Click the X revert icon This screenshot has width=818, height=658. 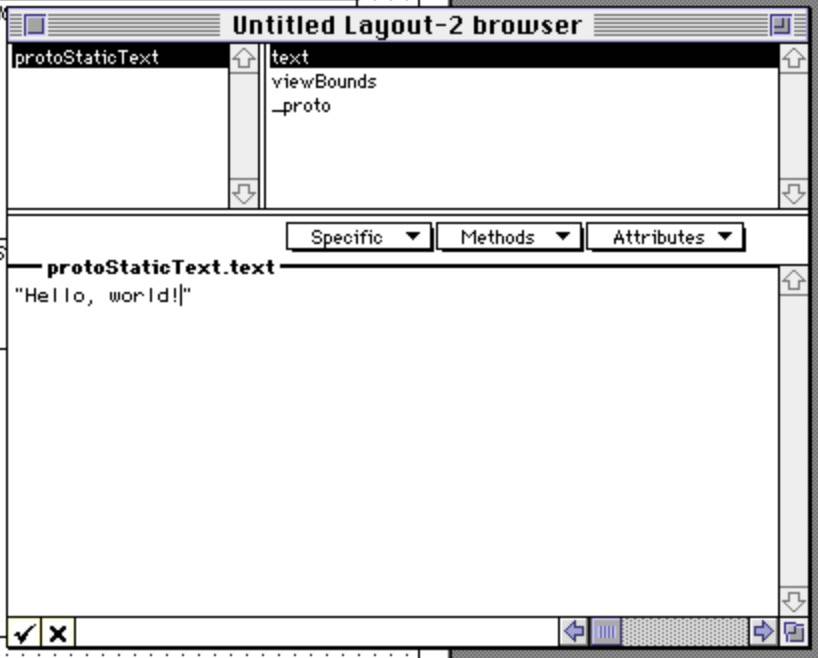58,633
